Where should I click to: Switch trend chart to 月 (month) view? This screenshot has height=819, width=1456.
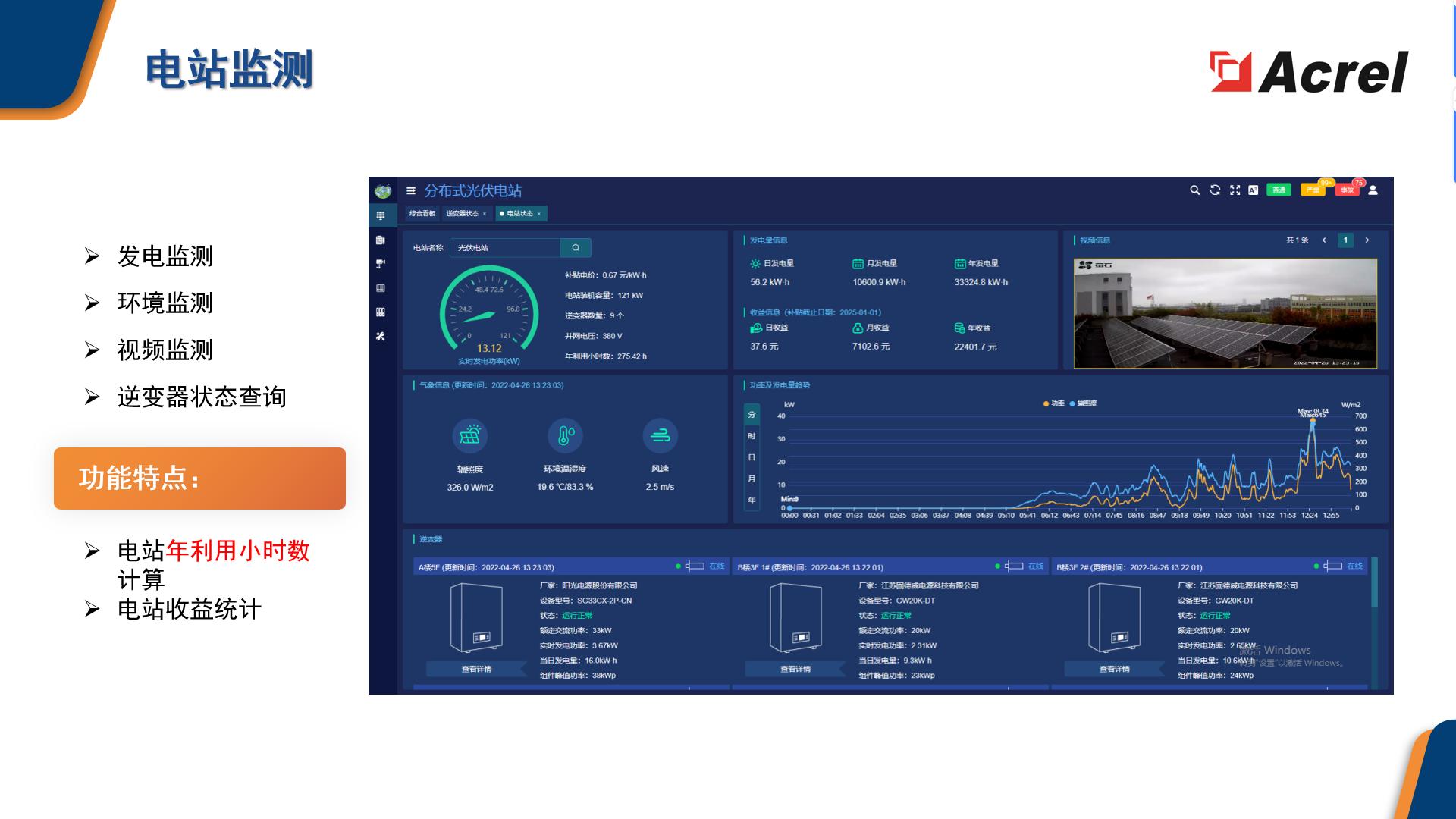(x=752, y=479)
